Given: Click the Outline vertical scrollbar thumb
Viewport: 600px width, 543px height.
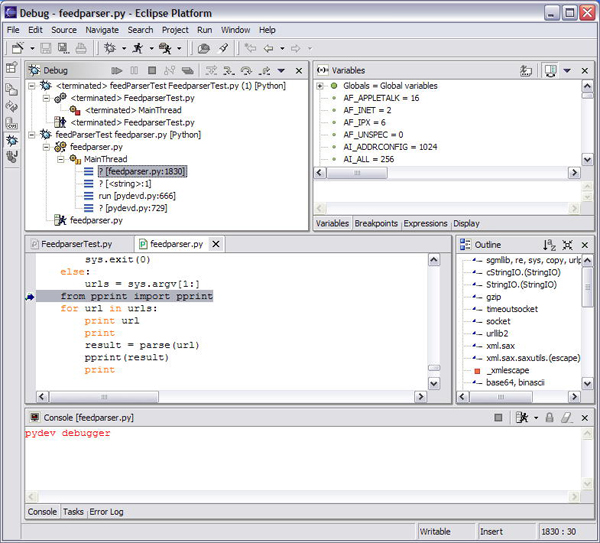Looking at the screenshot, I should coord(587,287).
